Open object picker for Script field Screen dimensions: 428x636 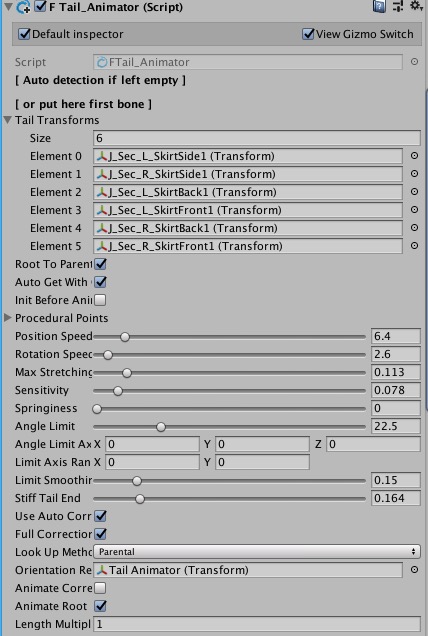click(x=414, y=62)
